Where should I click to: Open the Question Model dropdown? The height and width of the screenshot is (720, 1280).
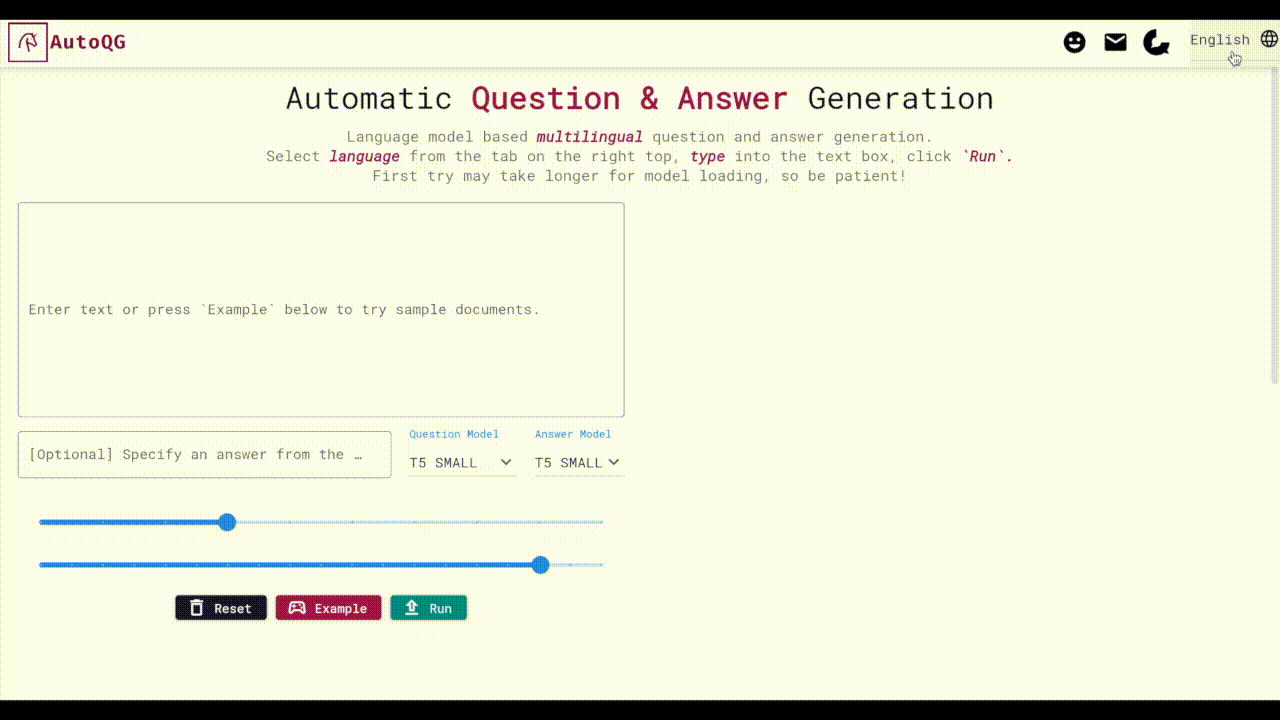(x=461, y=463)
